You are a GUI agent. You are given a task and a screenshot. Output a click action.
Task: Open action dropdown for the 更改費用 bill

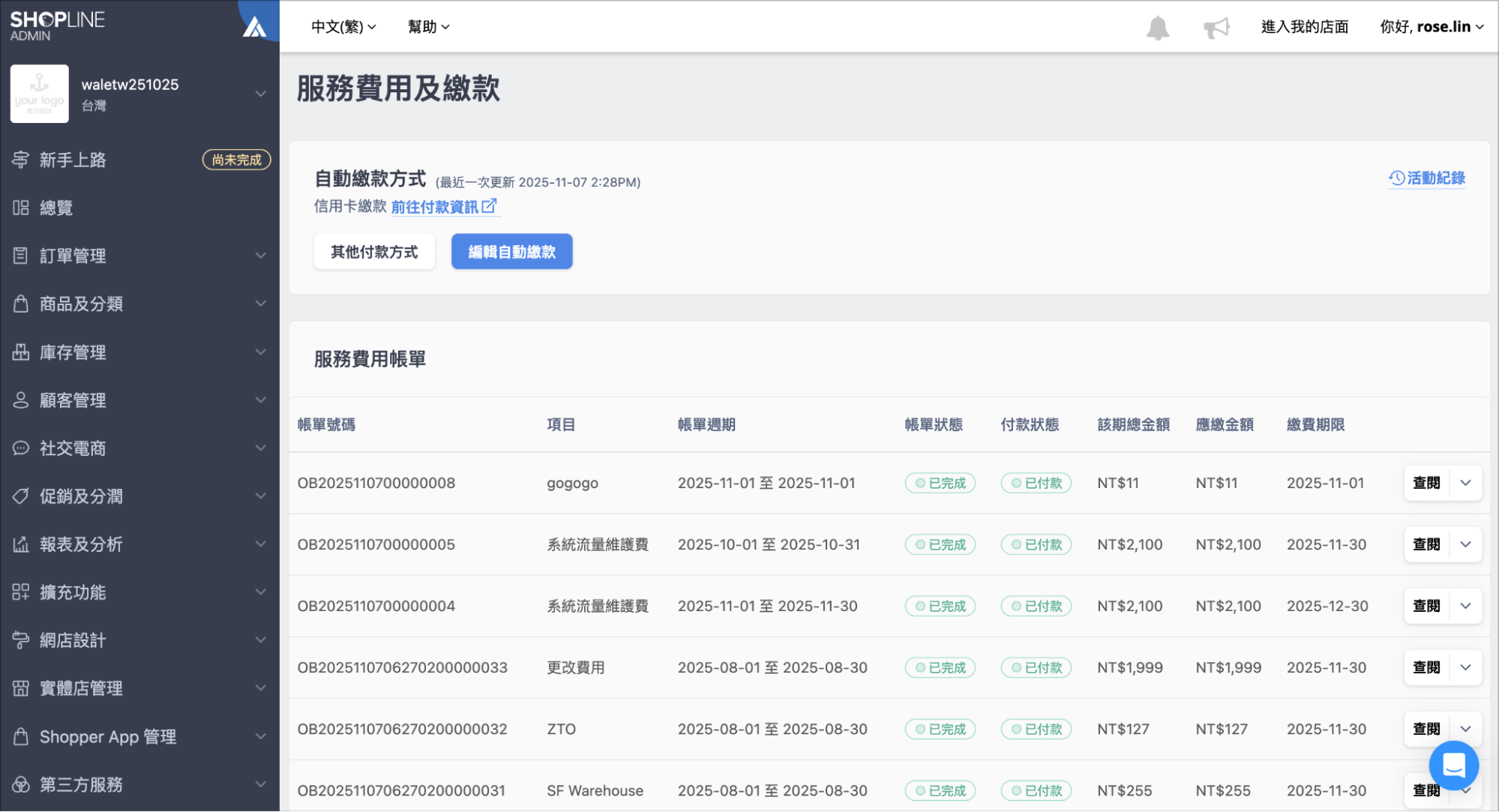[x=1466, y=667]
